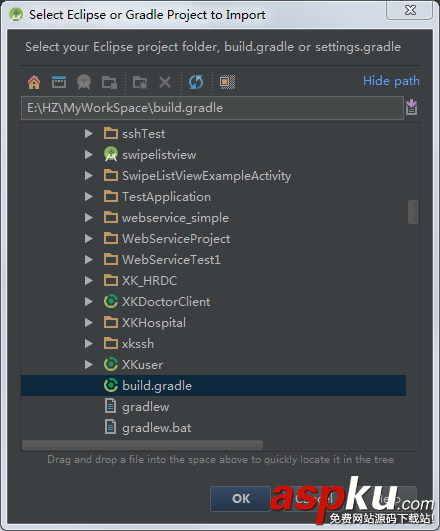Screen dimensions: 440x531
Task: Create a new folder using the toolbar icon
Action: click(140, 82)
